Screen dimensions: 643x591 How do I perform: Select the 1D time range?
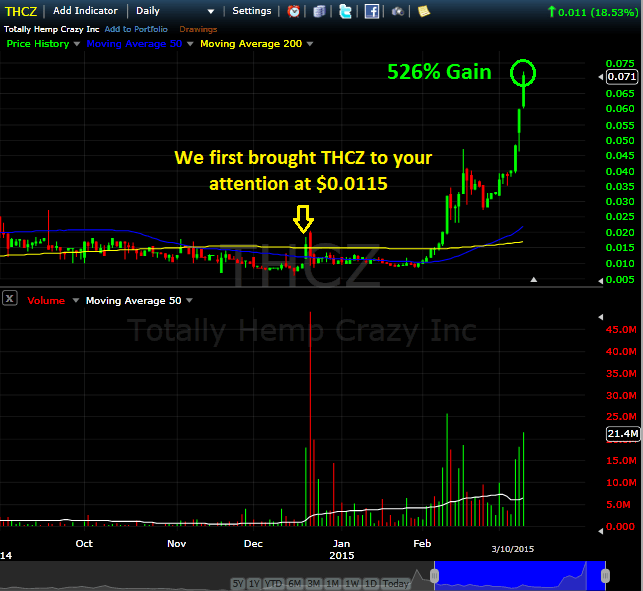(371, 583)
